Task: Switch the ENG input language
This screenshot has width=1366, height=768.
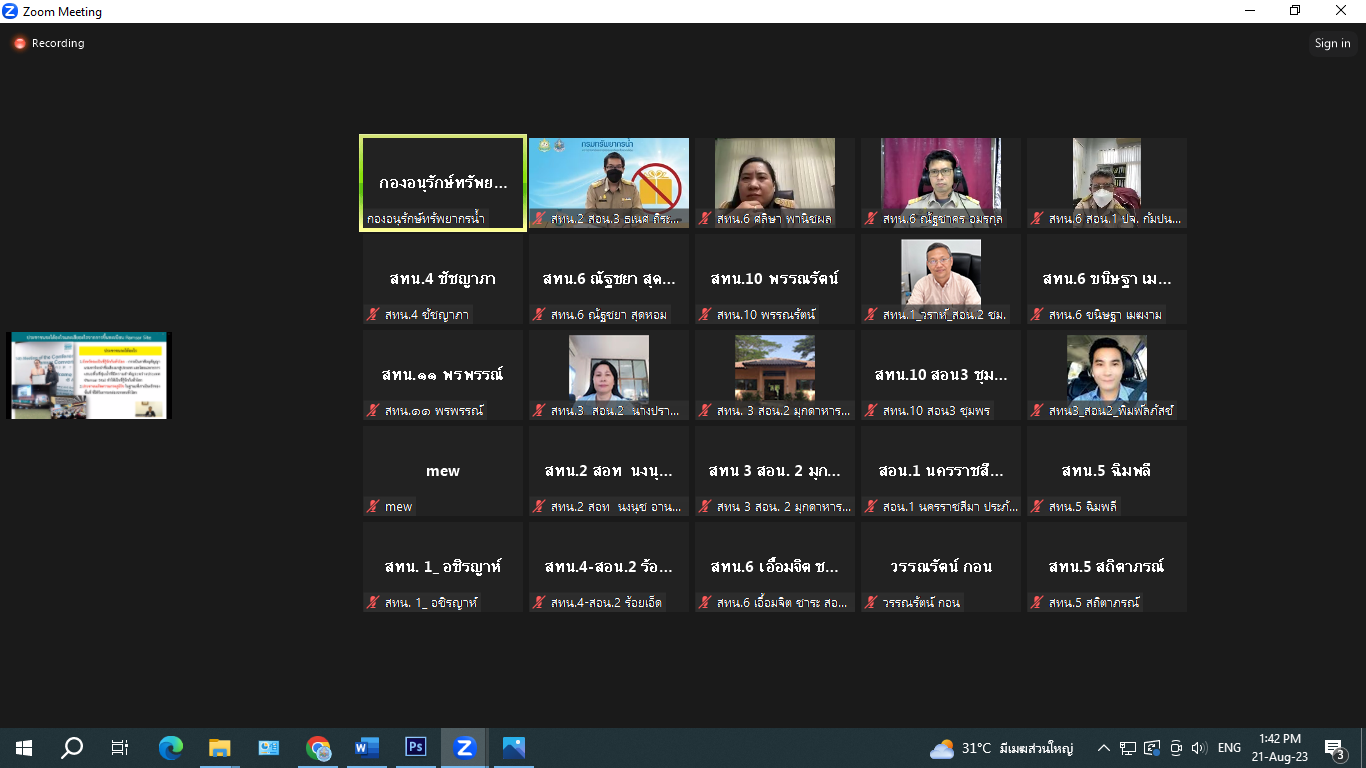Action: (x=1229, y=748)
